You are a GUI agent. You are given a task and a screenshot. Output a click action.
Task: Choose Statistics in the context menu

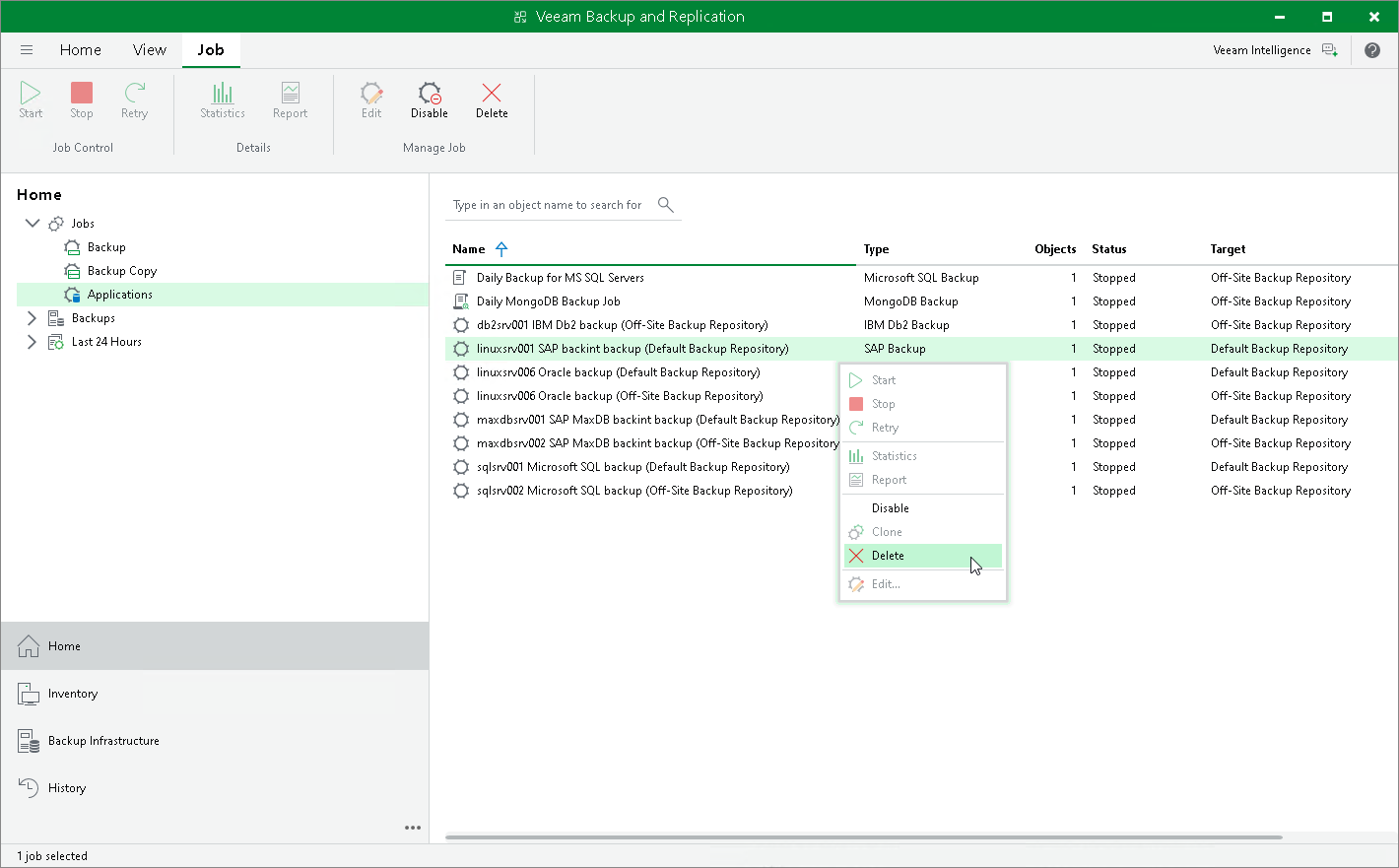923,456
